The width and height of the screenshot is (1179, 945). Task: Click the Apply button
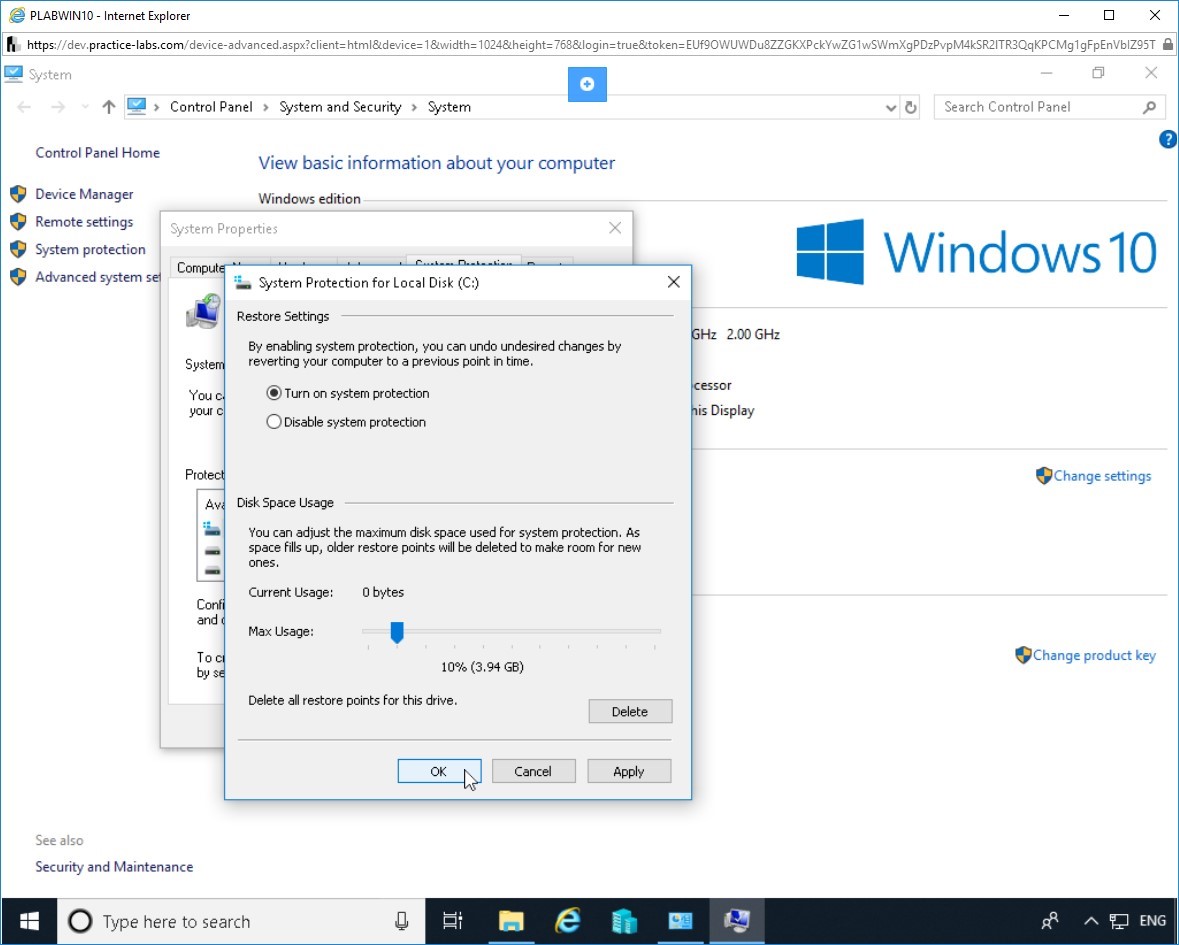(x=629, y=771)
